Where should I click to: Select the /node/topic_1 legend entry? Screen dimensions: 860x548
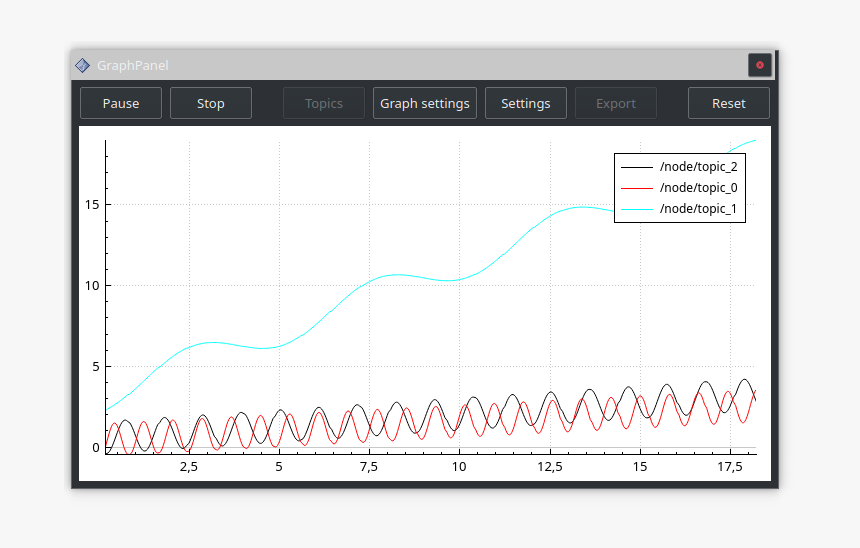698,209
